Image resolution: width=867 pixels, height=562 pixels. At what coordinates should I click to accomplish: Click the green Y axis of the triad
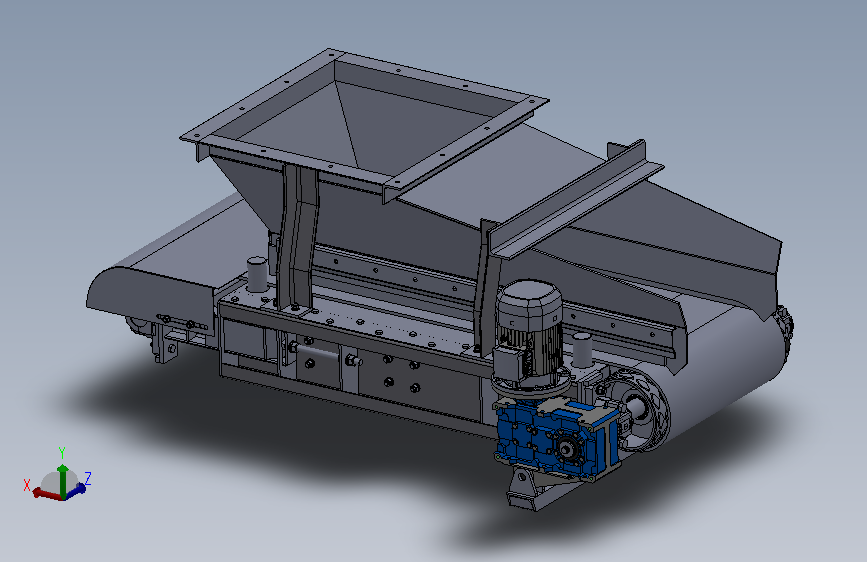(x=63, y=480)
